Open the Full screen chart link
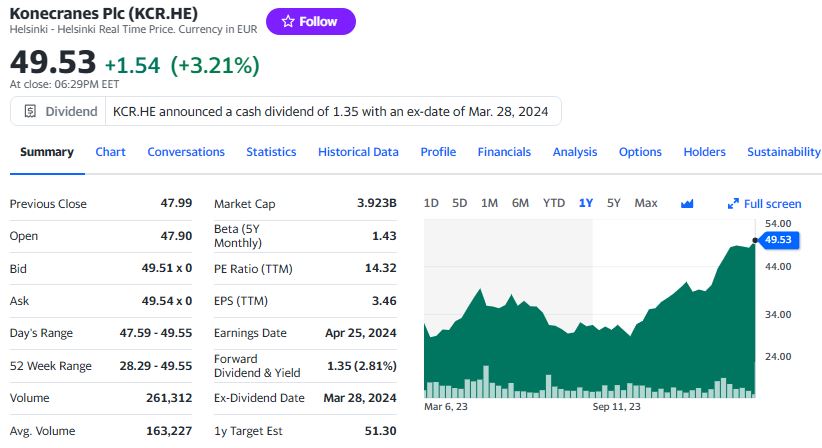Image resolution: width=822 pixels, height=448 pixels. (x=772, y=204)
